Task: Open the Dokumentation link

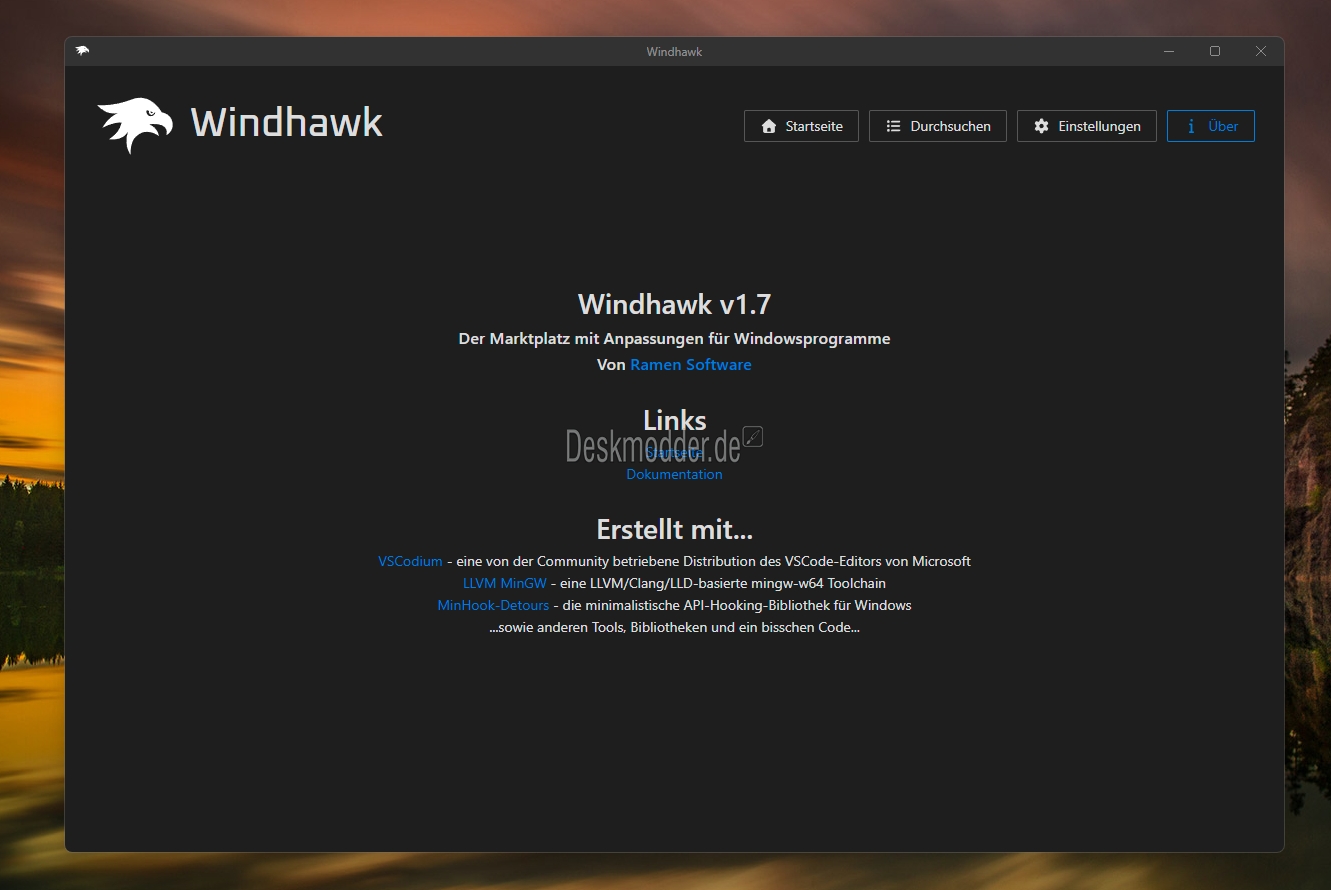Action: tap(674, 474)
